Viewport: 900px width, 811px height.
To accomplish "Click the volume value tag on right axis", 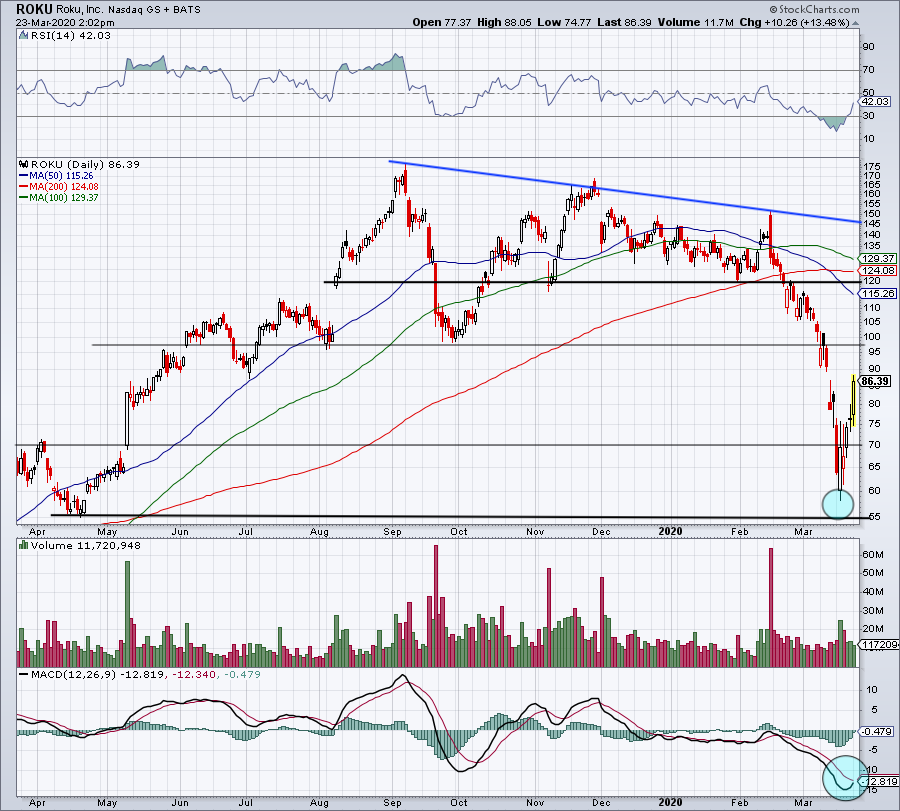I will pos(880,645).
